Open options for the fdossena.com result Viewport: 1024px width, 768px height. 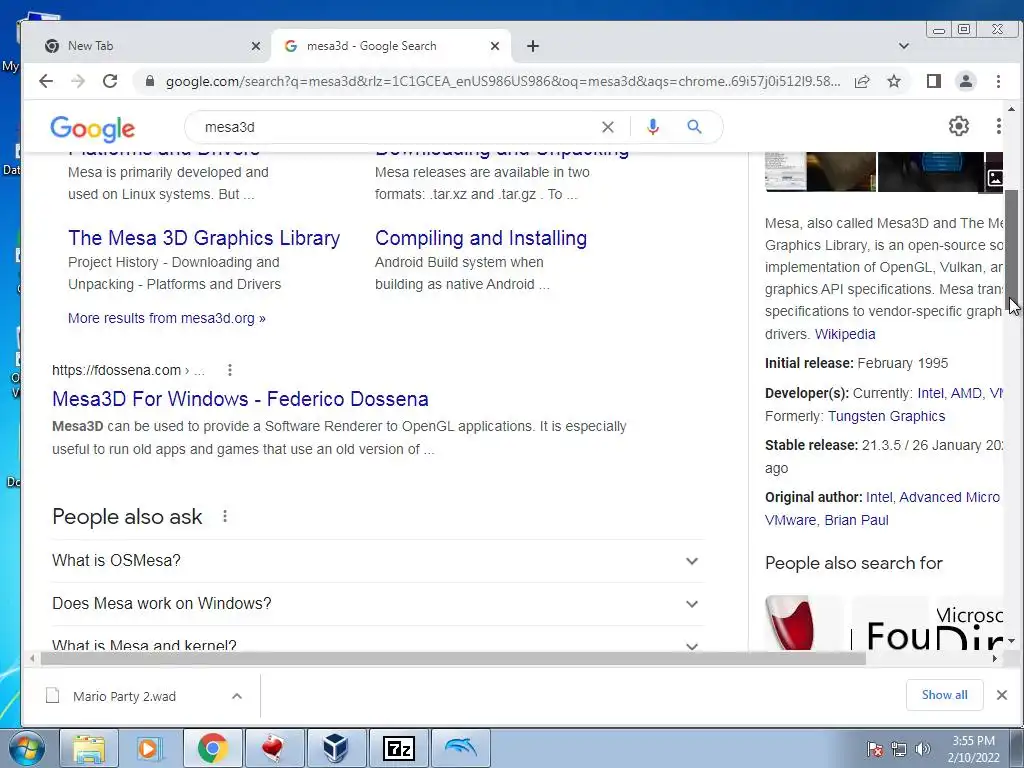[230, 370]
